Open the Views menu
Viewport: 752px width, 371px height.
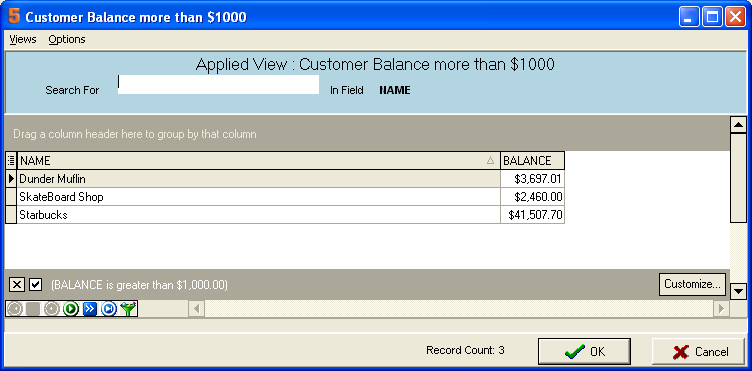pyautogui.click(x=23, y=39)
